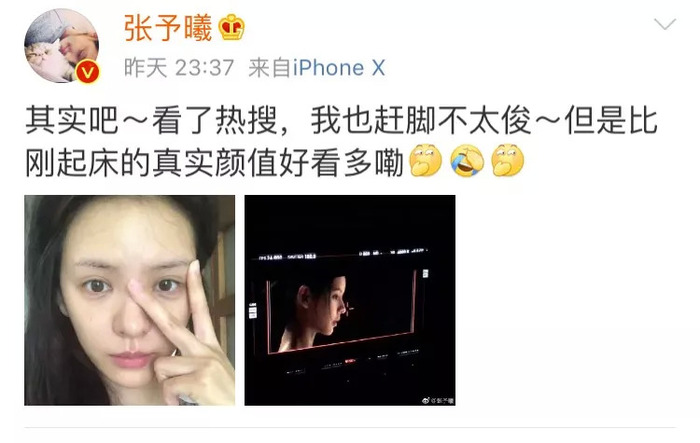Click the post's first text line
The image size is (700, 443).
pyautogui.click(x=342, y=121)
